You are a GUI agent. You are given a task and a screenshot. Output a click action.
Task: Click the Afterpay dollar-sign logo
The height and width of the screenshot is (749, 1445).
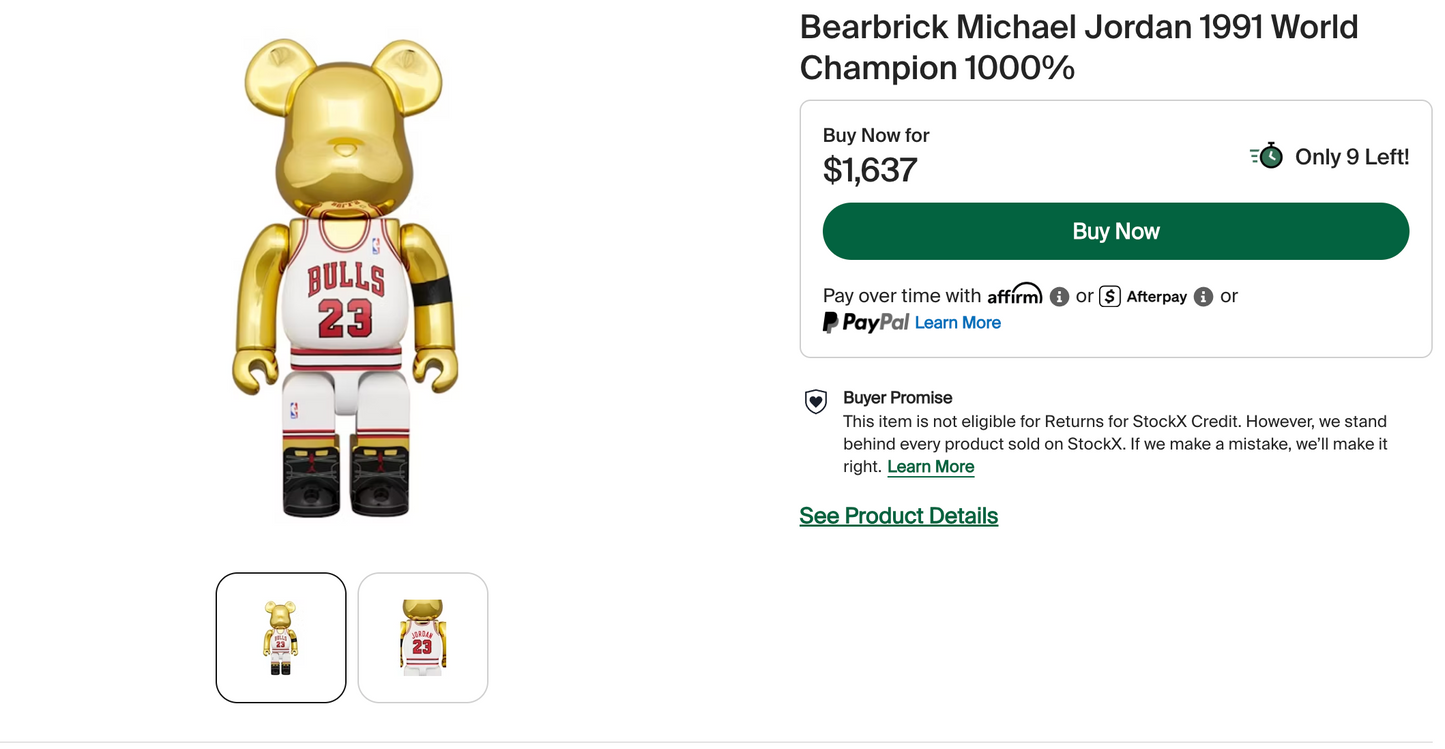coord(1110,296)
